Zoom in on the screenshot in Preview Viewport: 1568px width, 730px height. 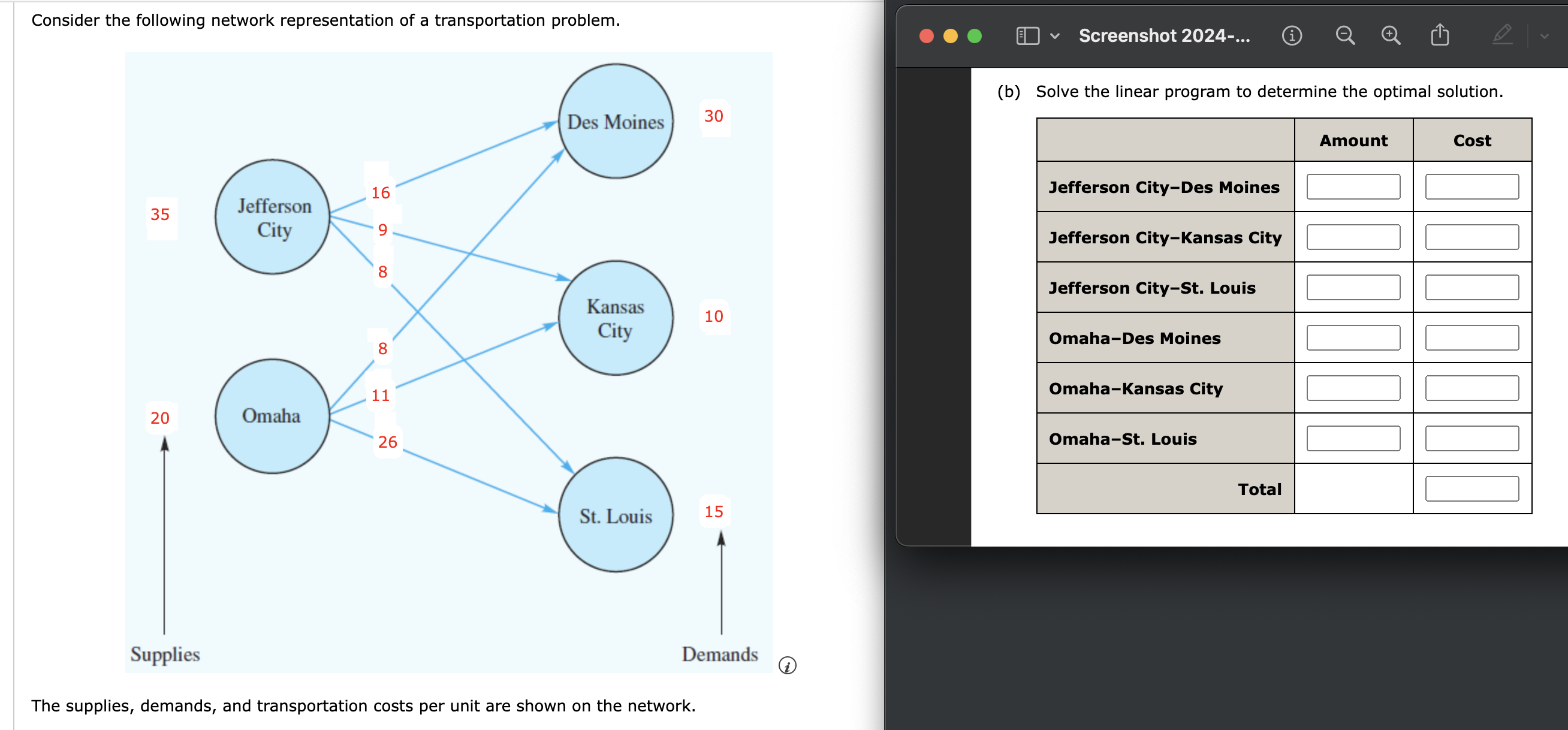pyautogui.click(x=1391, y=35)
